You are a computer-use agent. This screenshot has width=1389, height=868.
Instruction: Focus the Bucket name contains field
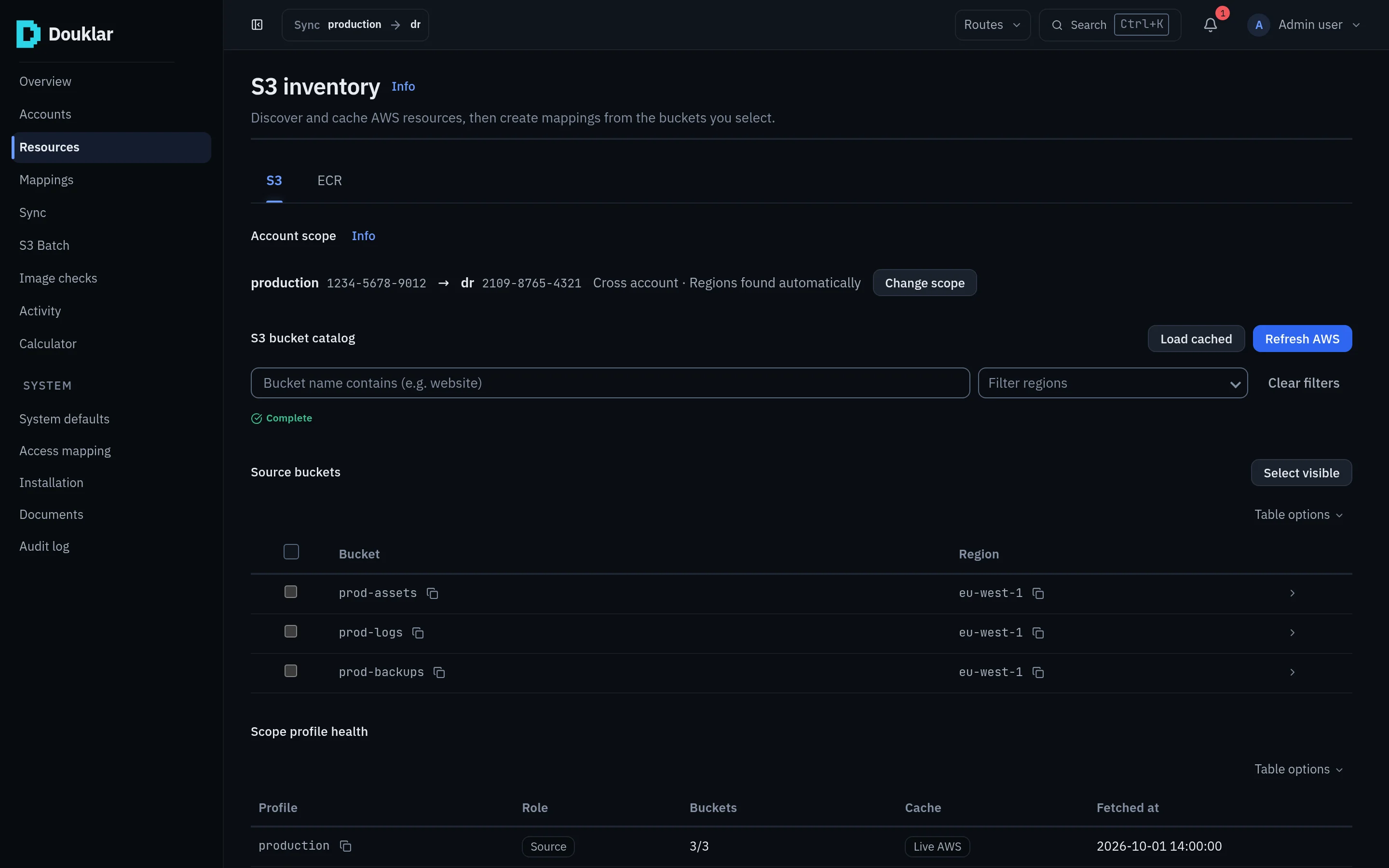click(x=610, y=383)
